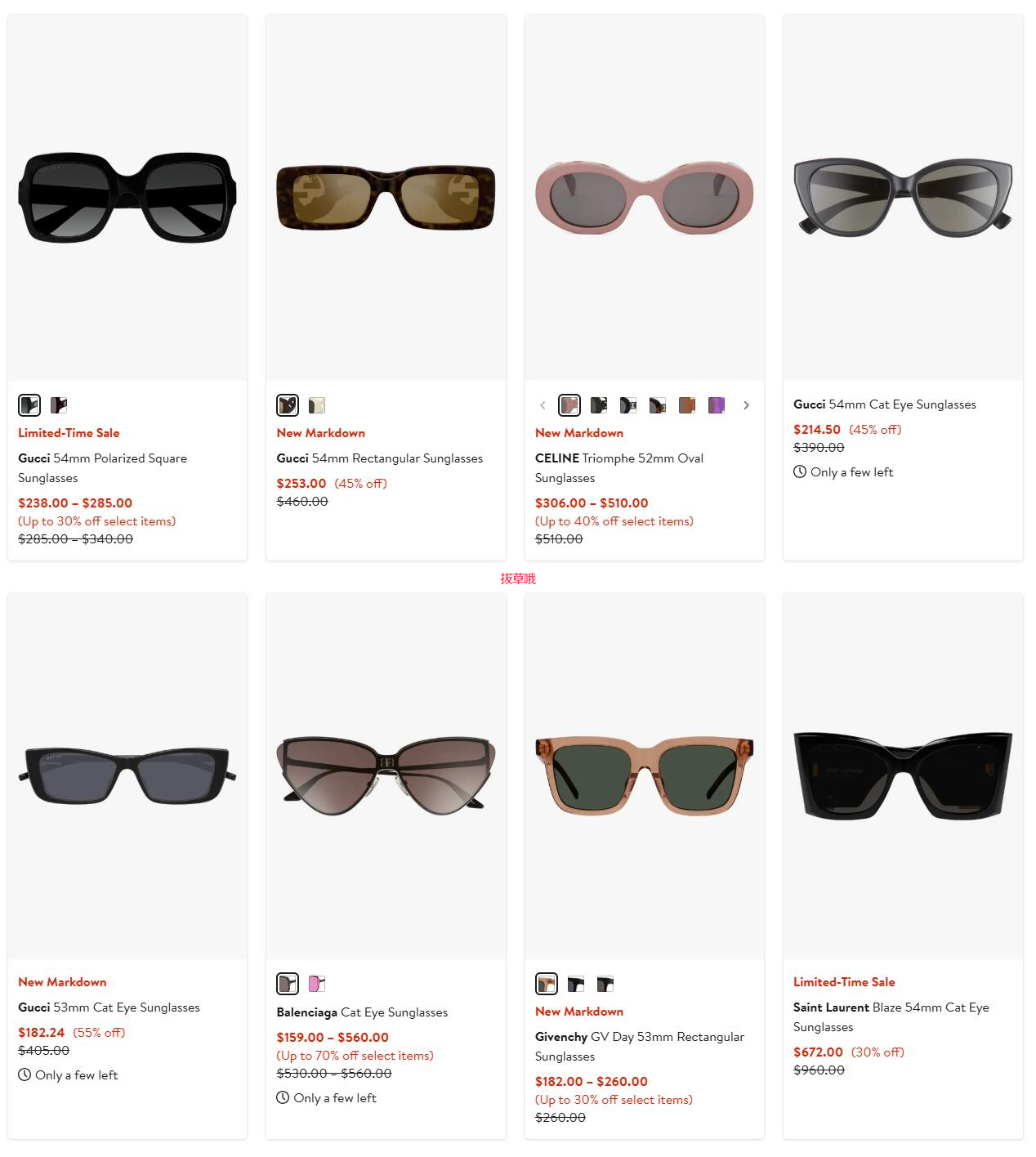Select brown swatch for Balenciaga Cat Eye
The height and width of the screenshot is (1157, 1036).
tap(288, 983)
